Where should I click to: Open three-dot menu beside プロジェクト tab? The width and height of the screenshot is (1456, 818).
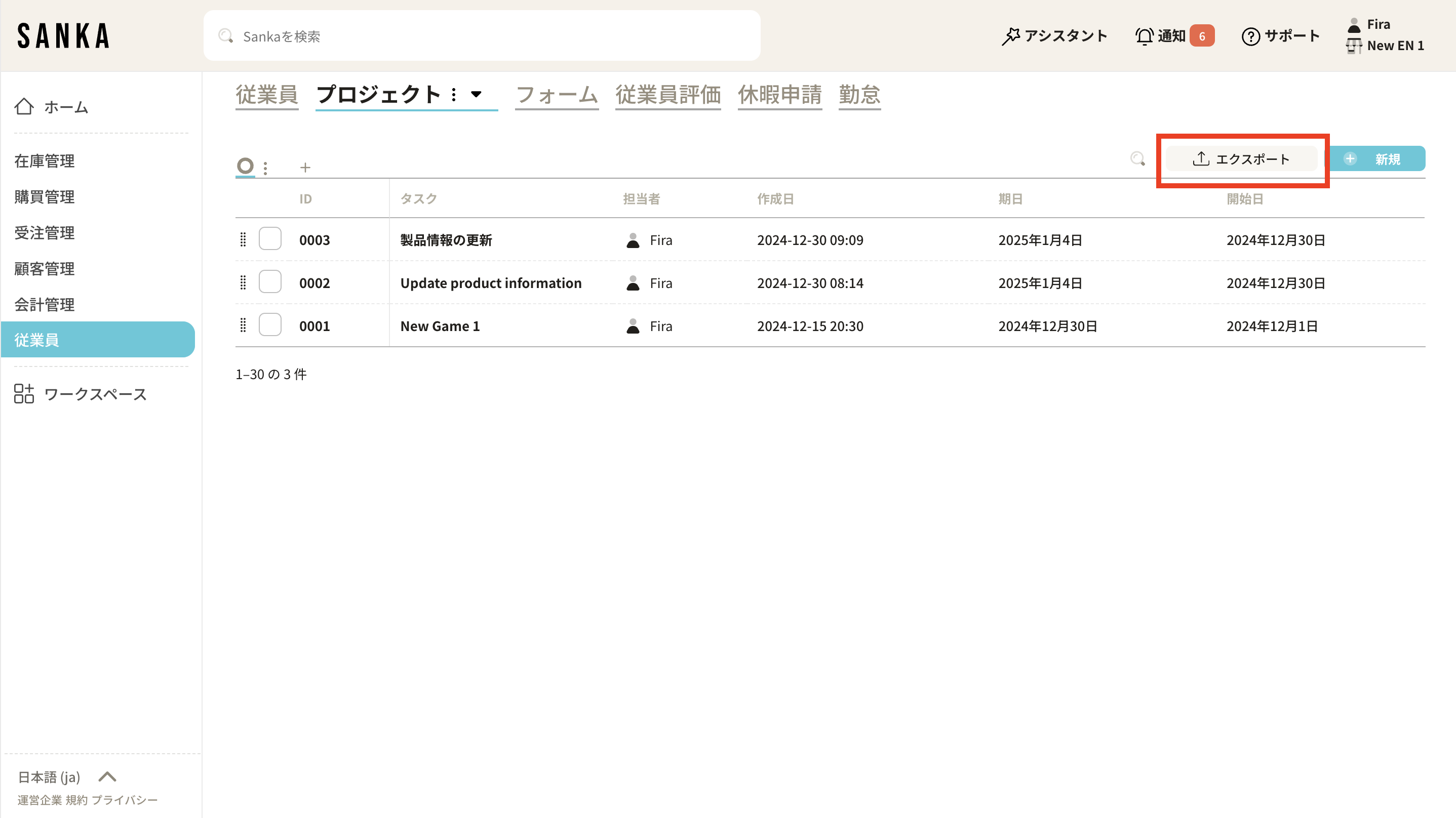pos(454,94)
